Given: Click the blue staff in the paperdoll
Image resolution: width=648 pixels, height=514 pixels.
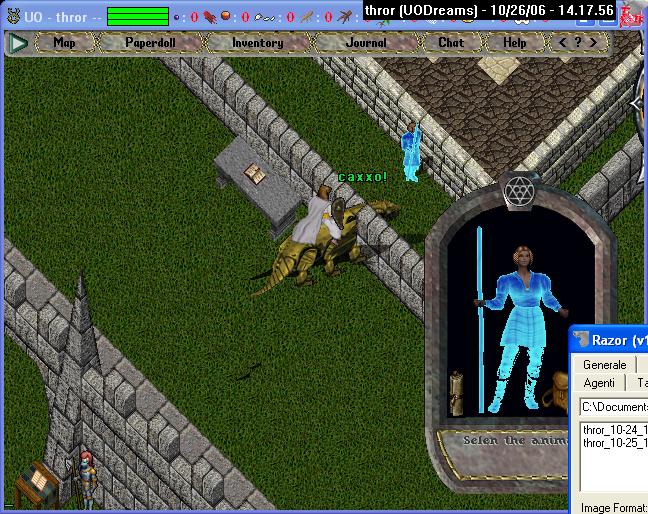Looking at the screenshot, I should 480,319.
